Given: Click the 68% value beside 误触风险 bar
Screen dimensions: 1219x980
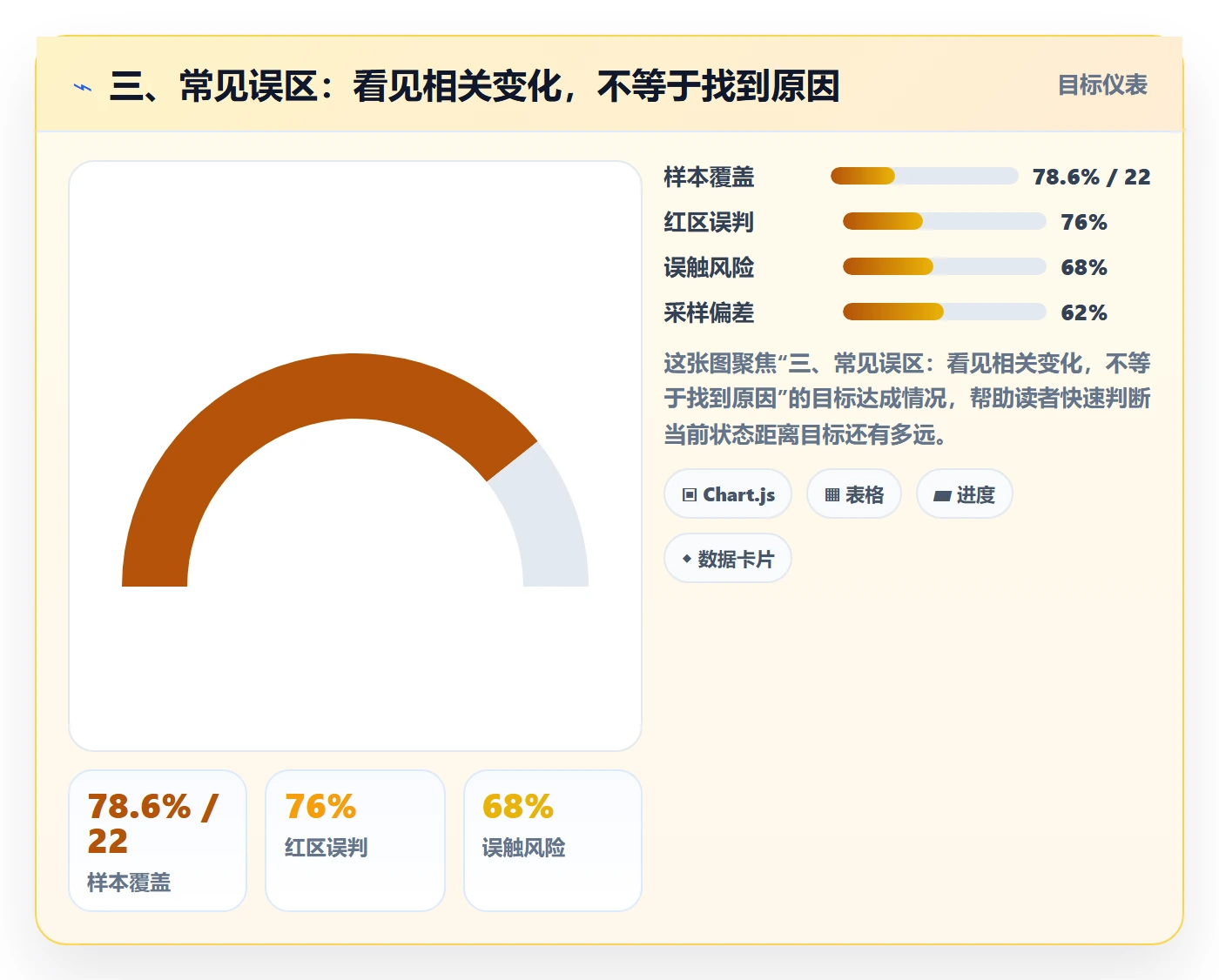Looking at the screenshot, I should coord(1084,267).
